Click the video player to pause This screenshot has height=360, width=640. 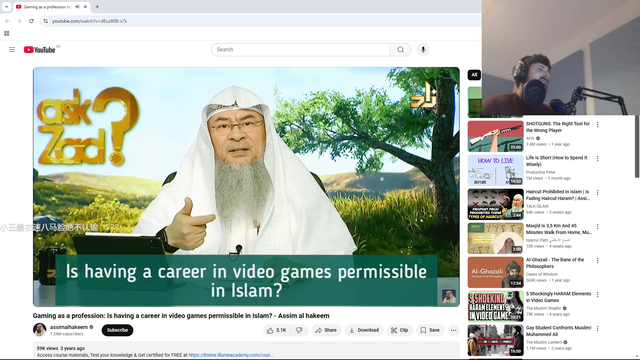tap(246, 187)
